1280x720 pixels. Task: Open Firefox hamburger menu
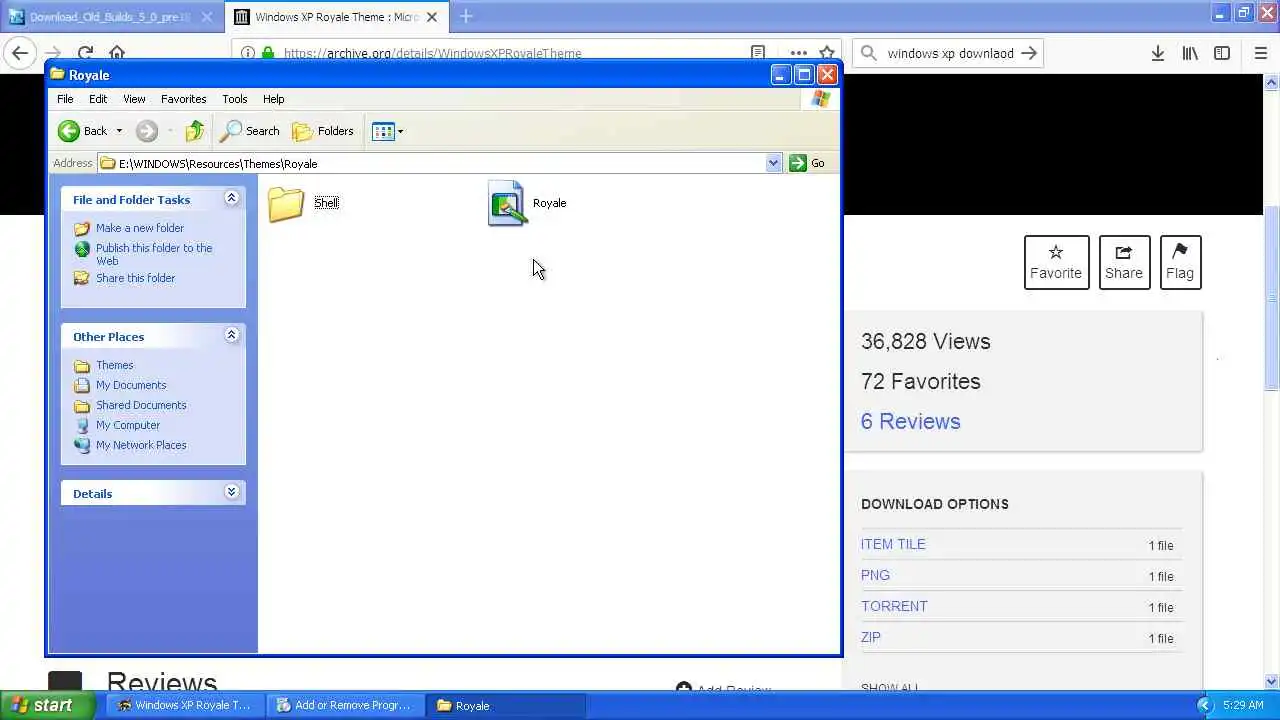[x=1261, y=53]
